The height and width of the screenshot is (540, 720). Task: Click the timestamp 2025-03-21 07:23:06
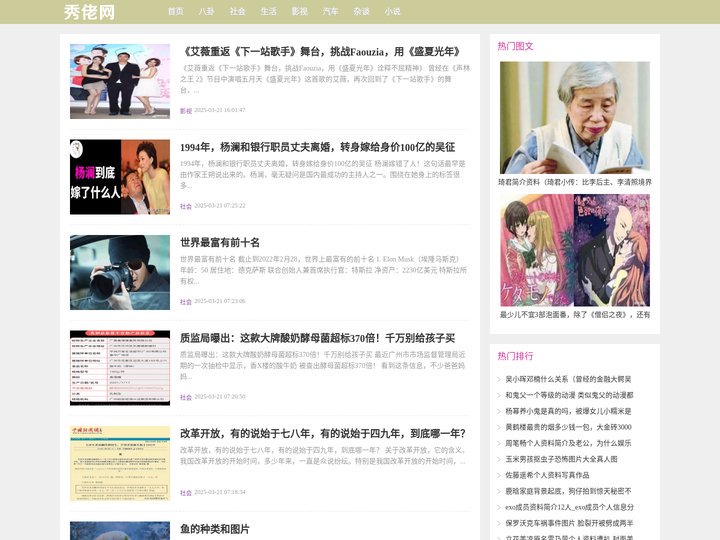pyautogui.click(x=220, y=301)
